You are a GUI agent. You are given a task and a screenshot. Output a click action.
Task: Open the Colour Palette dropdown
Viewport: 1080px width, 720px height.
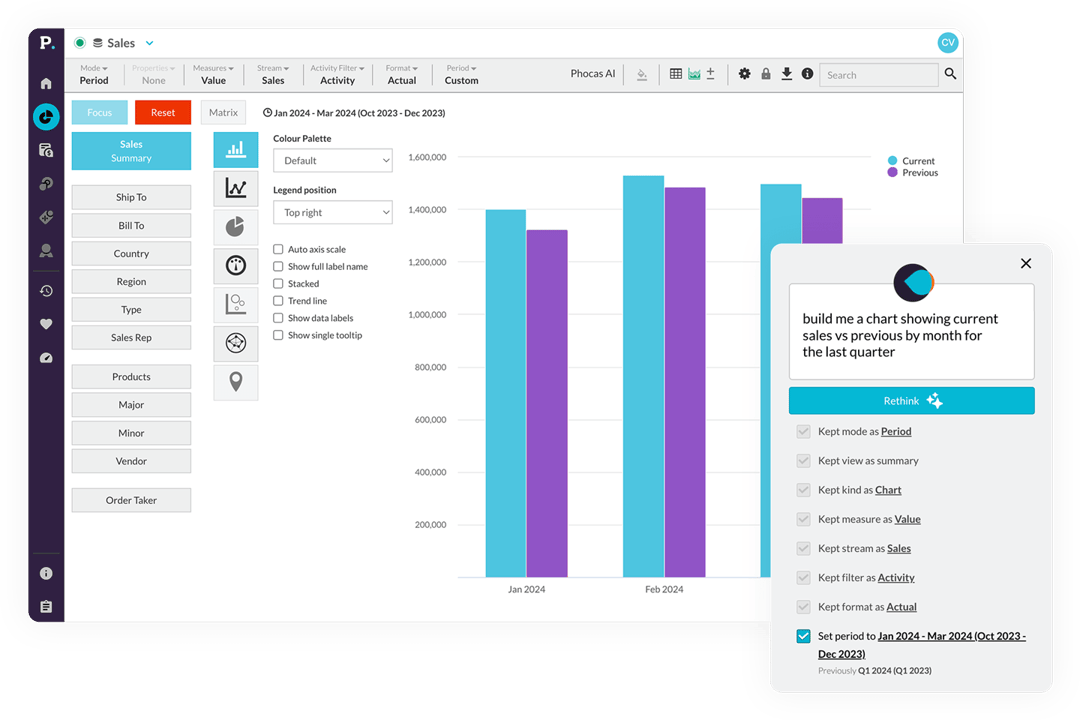coord(332,160)
